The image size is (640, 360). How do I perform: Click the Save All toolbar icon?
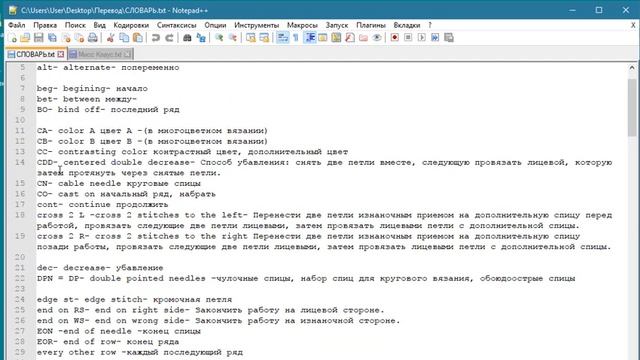[x=52, y=38]
